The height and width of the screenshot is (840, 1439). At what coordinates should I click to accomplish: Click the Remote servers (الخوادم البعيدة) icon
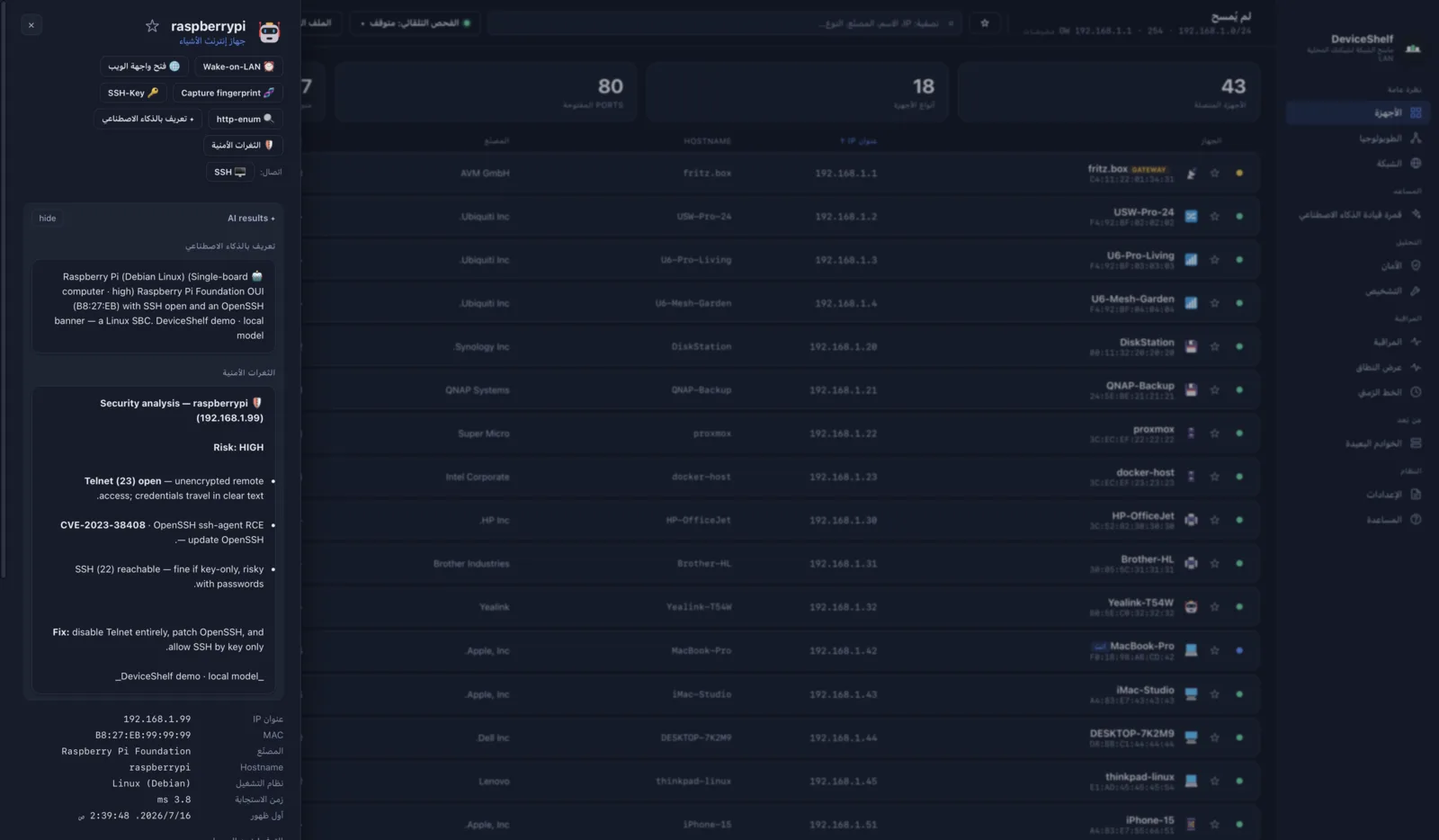point(1416,443)
